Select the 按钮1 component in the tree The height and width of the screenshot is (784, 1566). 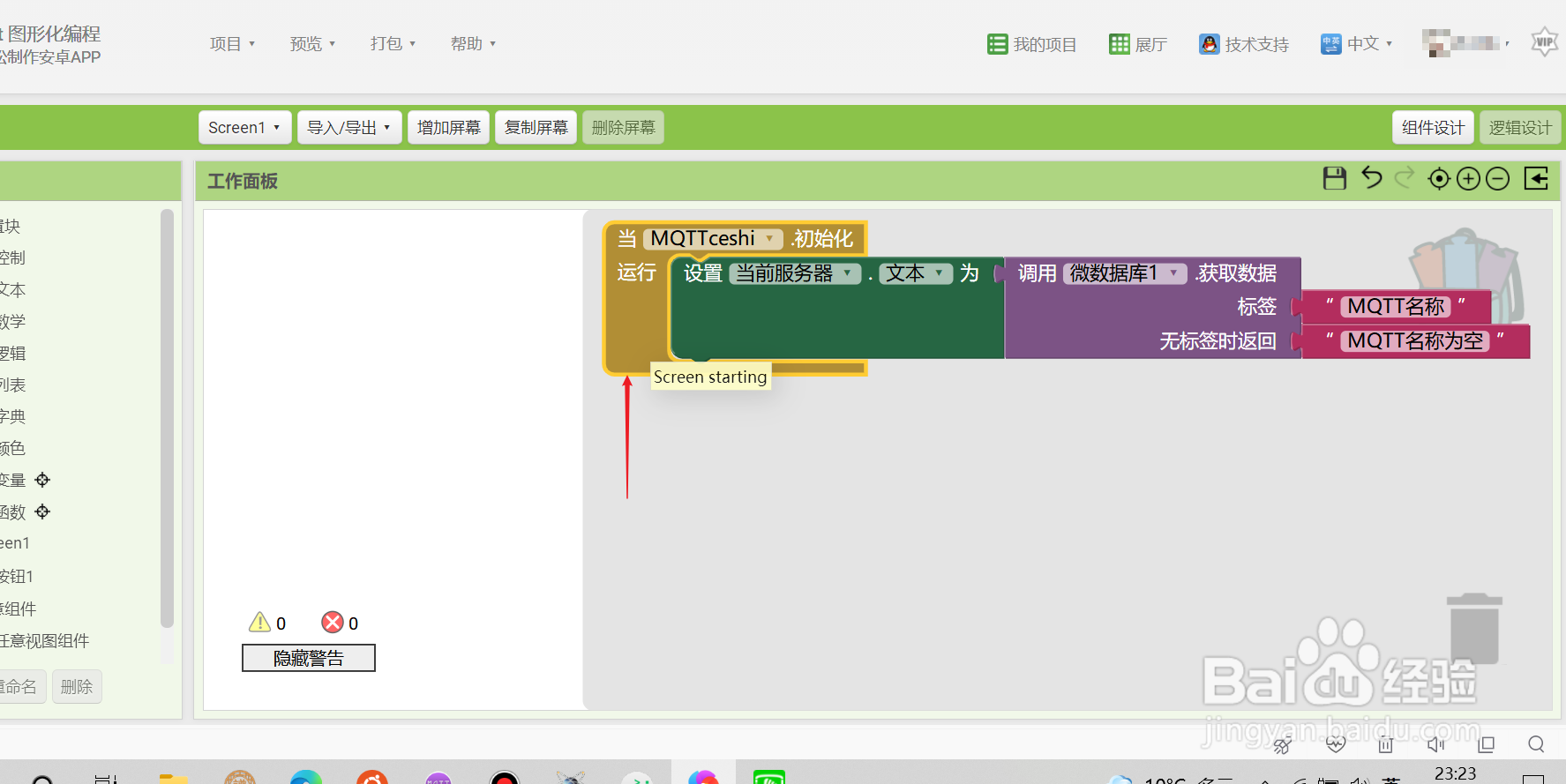17,576
